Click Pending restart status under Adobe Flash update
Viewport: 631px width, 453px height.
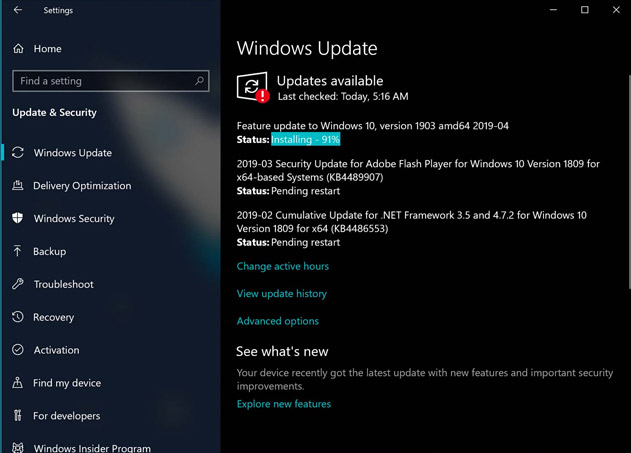(305, 191)
